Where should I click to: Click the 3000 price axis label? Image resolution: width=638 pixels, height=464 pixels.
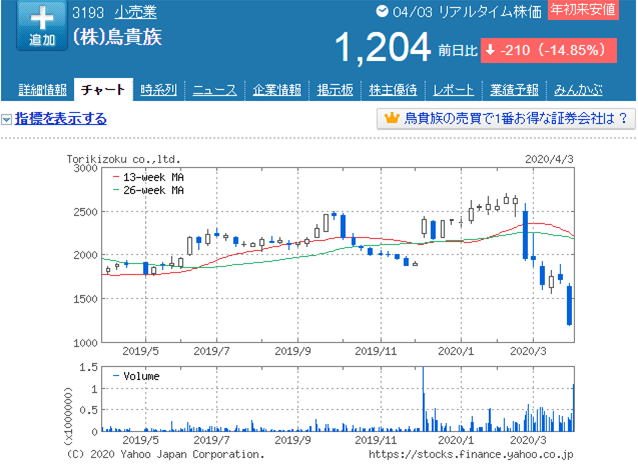[85, 169]
